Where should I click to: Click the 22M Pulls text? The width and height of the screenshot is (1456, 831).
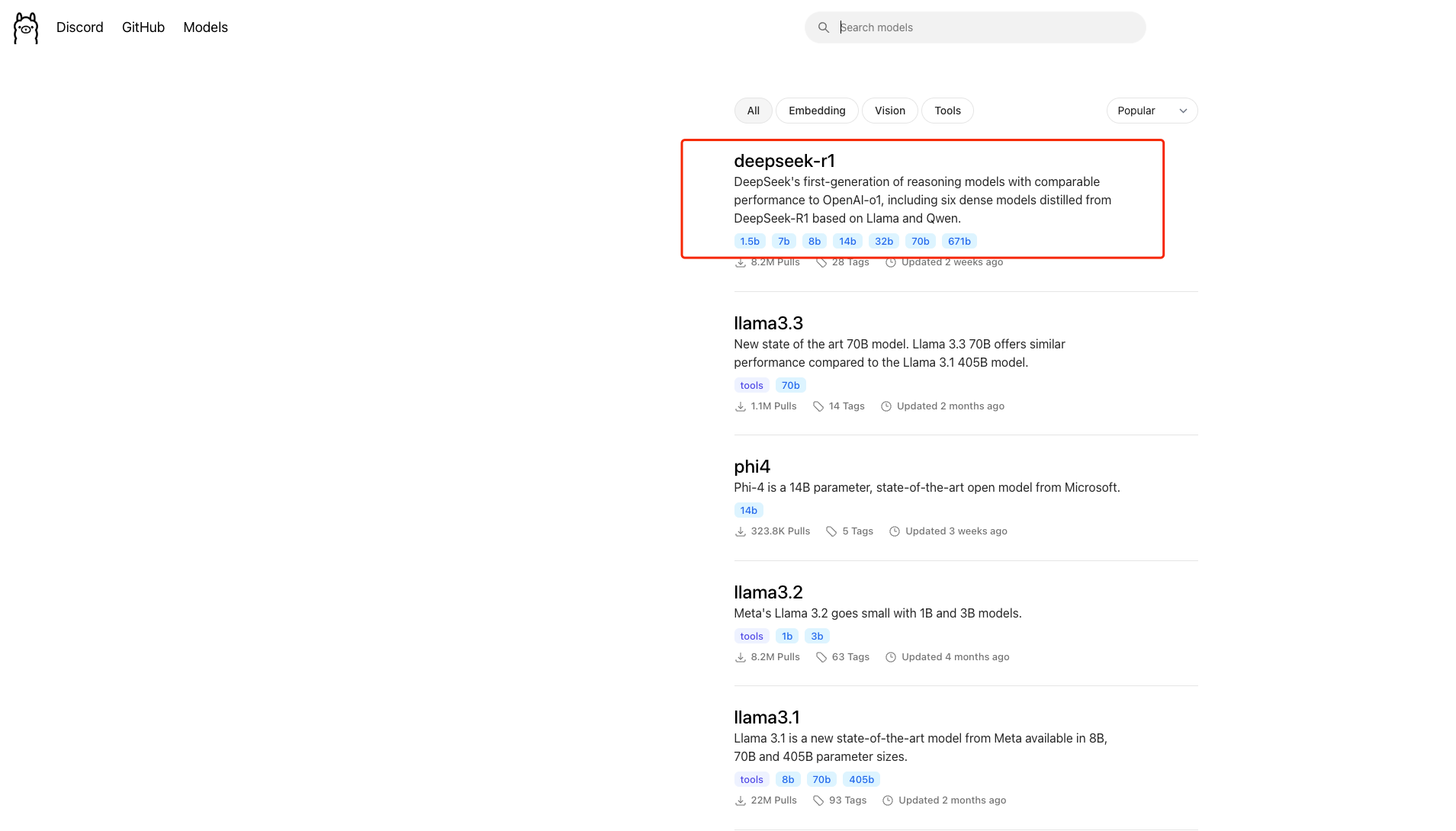(x=773, y=801)
